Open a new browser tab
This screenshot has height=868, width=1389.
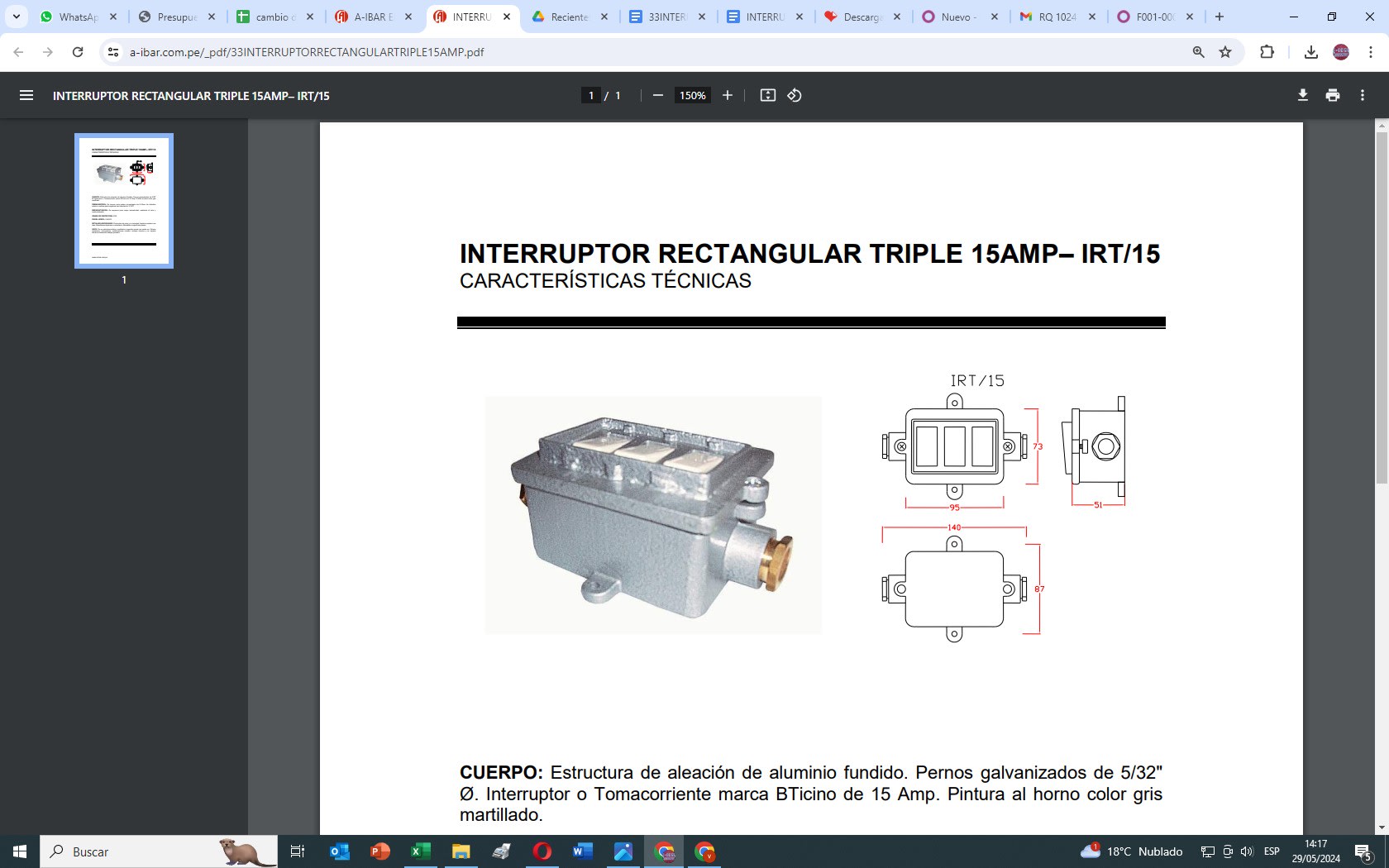1220,16
